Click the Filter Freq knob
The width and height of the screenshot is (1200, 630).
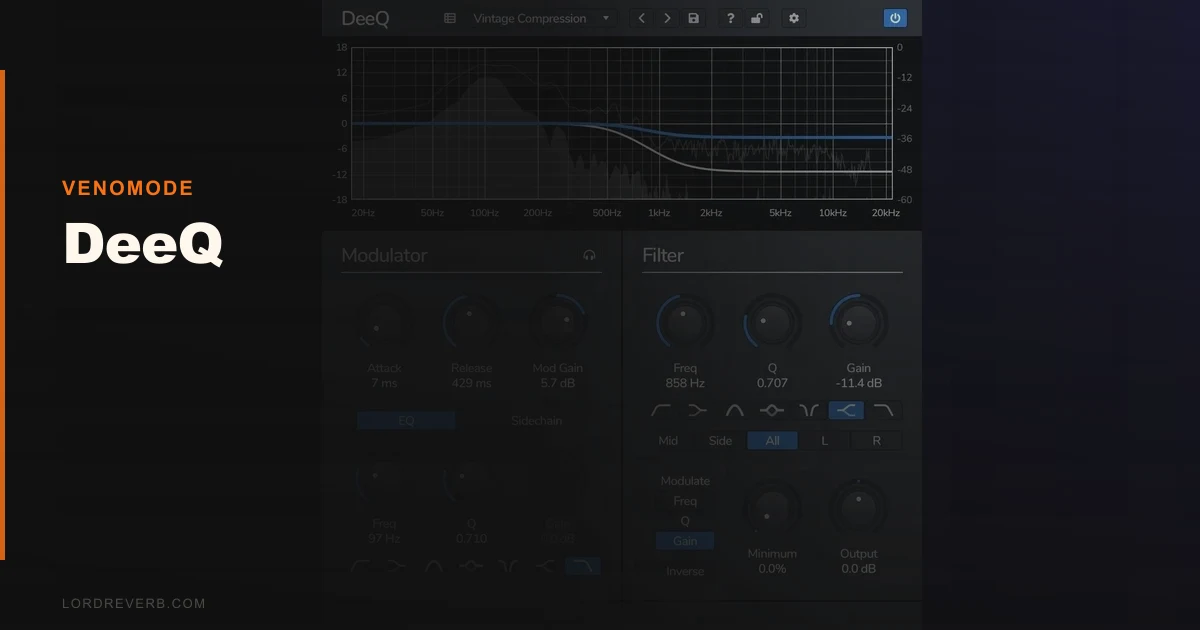point(685,324)
